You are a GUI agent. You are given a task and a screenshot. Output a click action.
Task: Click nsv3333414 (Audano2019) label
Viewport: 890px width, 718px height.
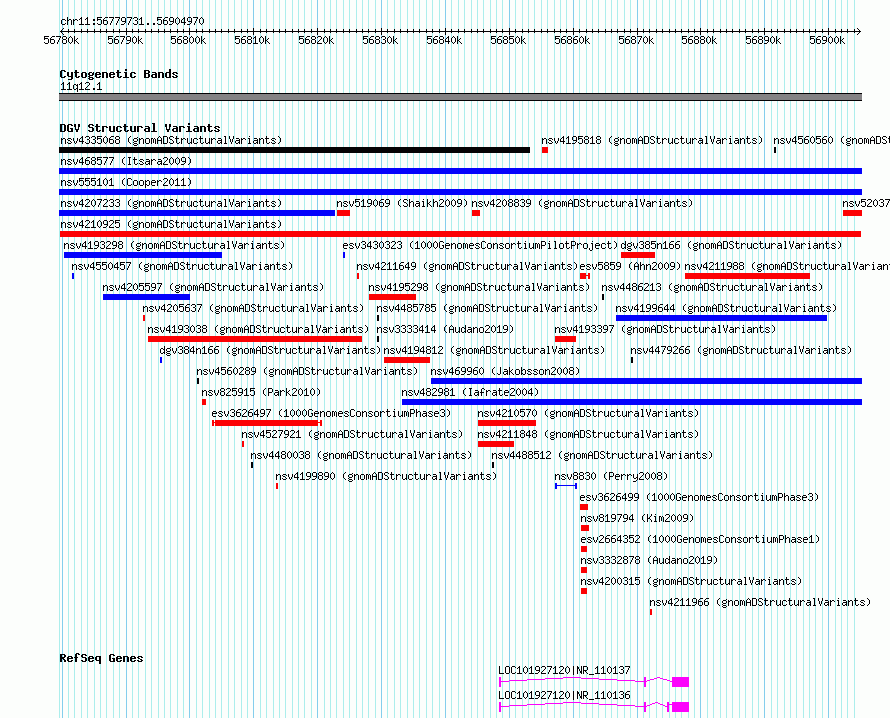(x=445, y=329)
